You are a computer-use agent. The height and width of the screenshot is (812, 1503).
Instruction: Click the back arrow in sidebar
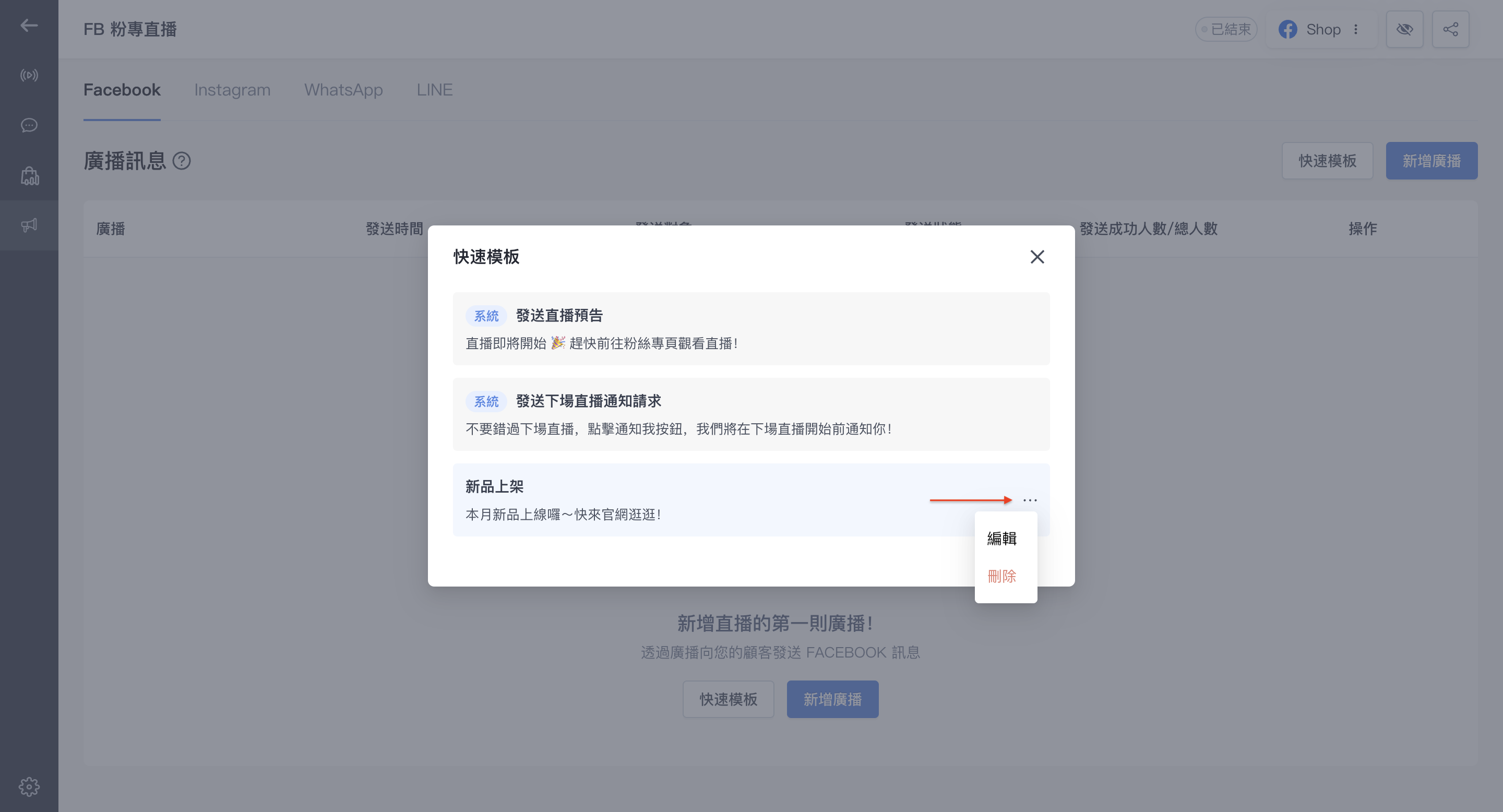coord(29,25)
